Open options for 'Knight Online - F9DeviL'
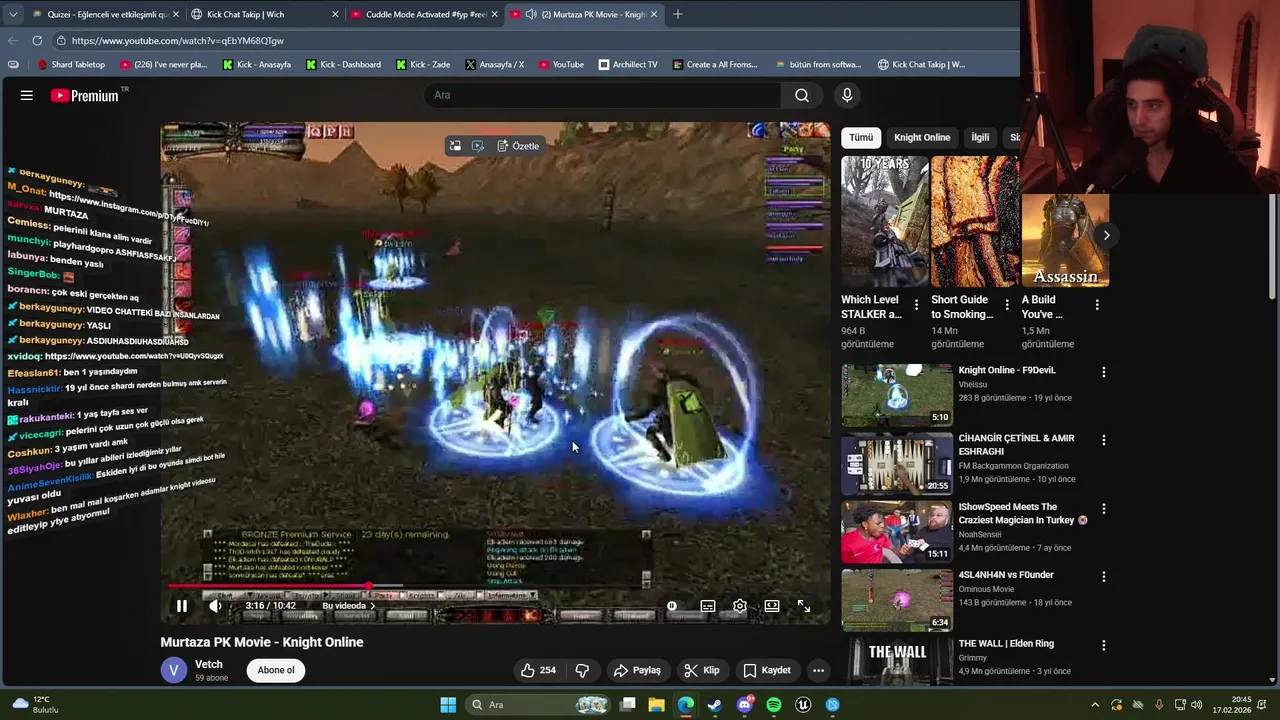The image size is (1280, 720). coord(1104,372)
